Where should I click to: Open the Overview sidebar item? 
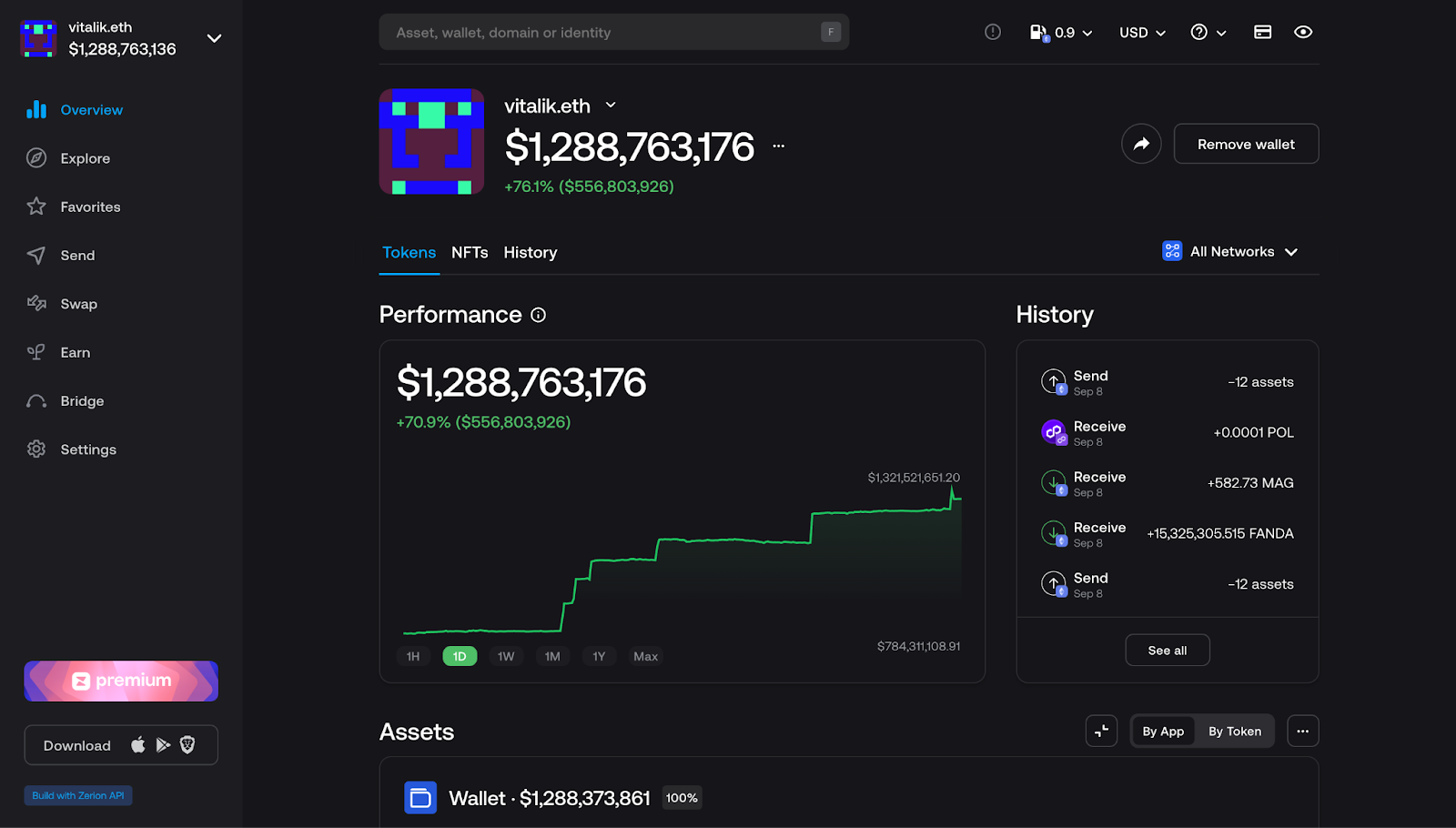(x=75, y=110)
